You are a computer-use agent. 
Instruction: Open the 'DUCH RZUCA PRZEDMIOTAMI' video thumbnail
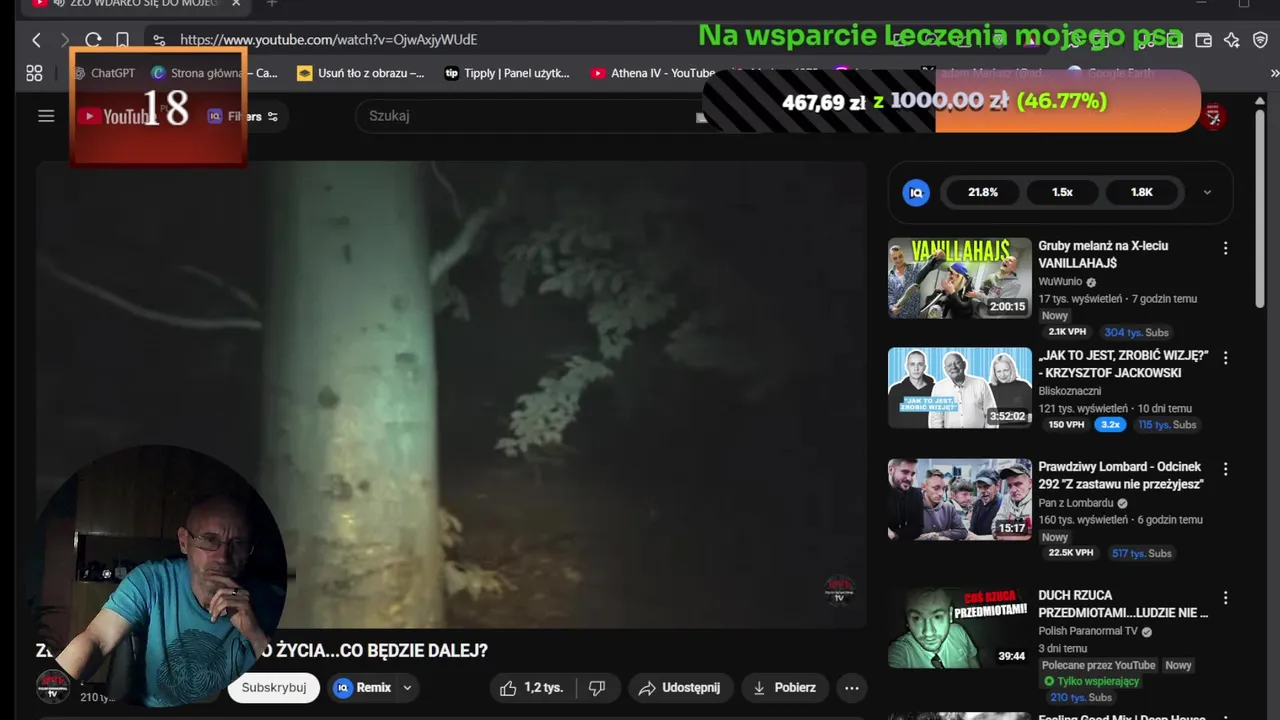(959, 627)
